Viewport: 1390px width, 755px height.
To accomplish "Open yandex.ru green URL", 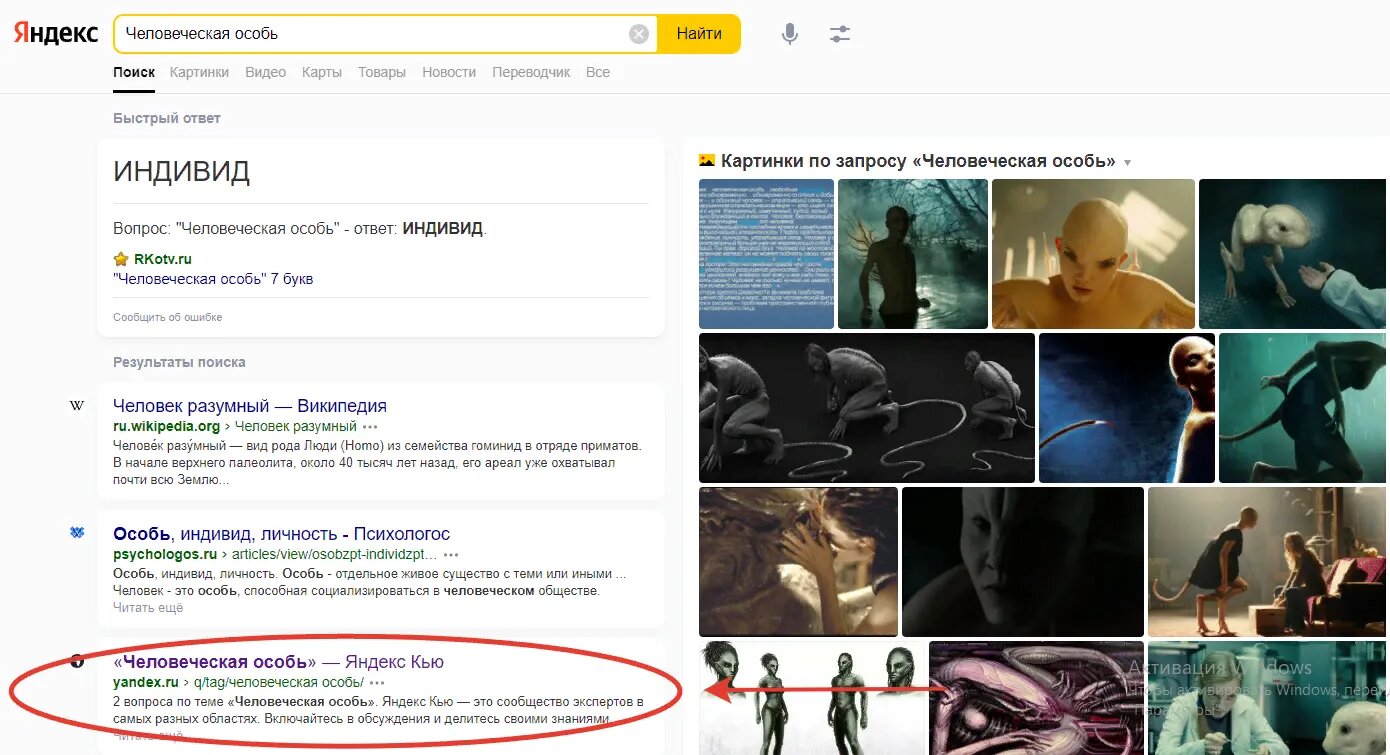I will [145, 682].
